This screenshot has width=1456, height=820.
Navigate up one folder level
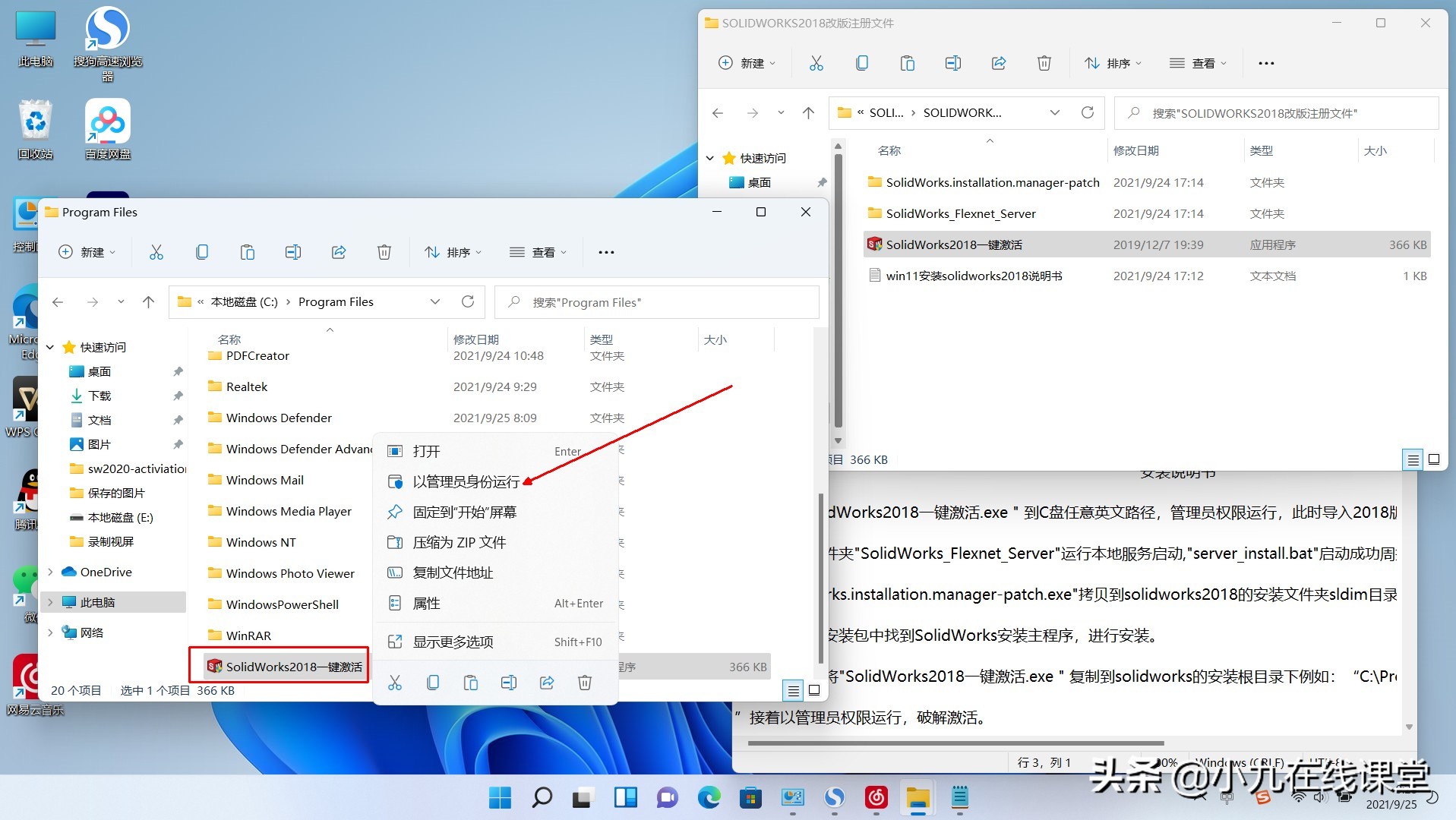(148, 301)
